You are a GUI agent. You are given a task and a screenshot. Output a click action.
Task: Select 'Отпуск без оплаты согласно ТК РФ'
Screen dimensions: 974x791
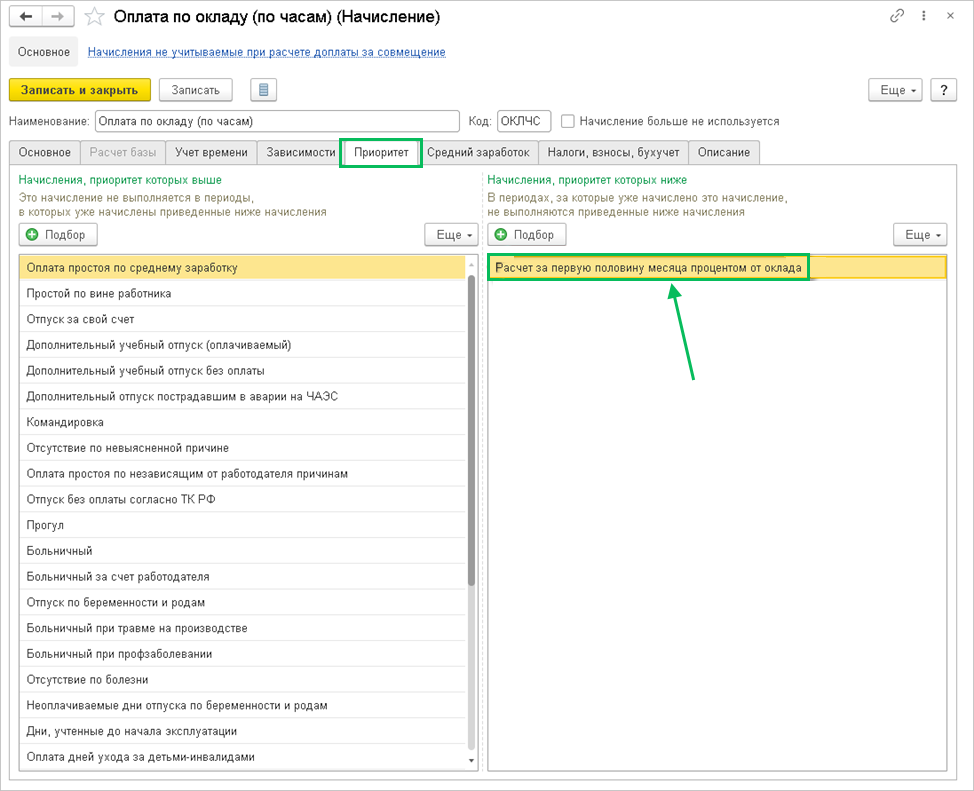[243, 500]
